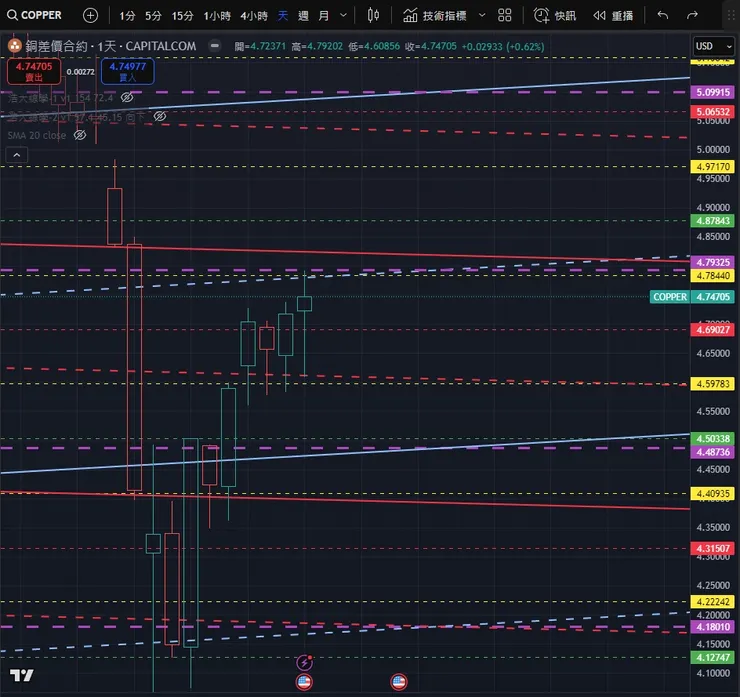Click the lightning event marker on timeline
Viewport: 740px width, 697px height.
tap(304, 663)
